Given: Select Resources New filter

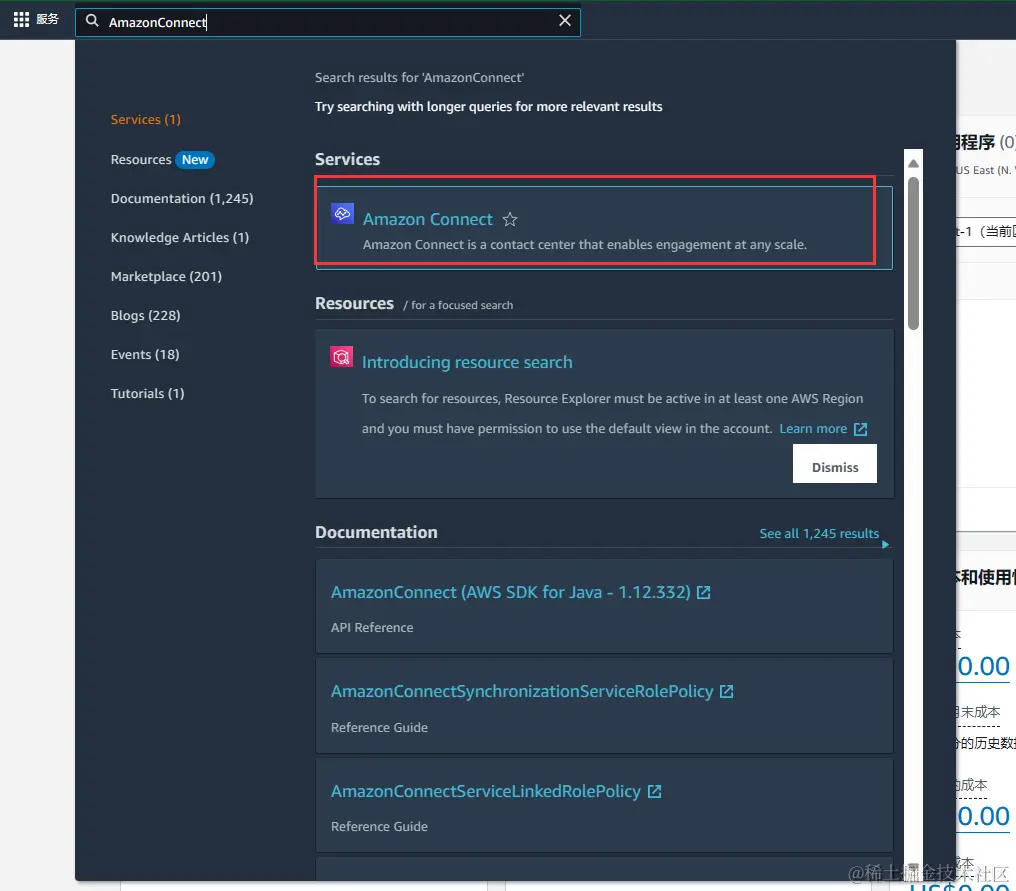Looking at the screenshot, I should pos(162,159).
